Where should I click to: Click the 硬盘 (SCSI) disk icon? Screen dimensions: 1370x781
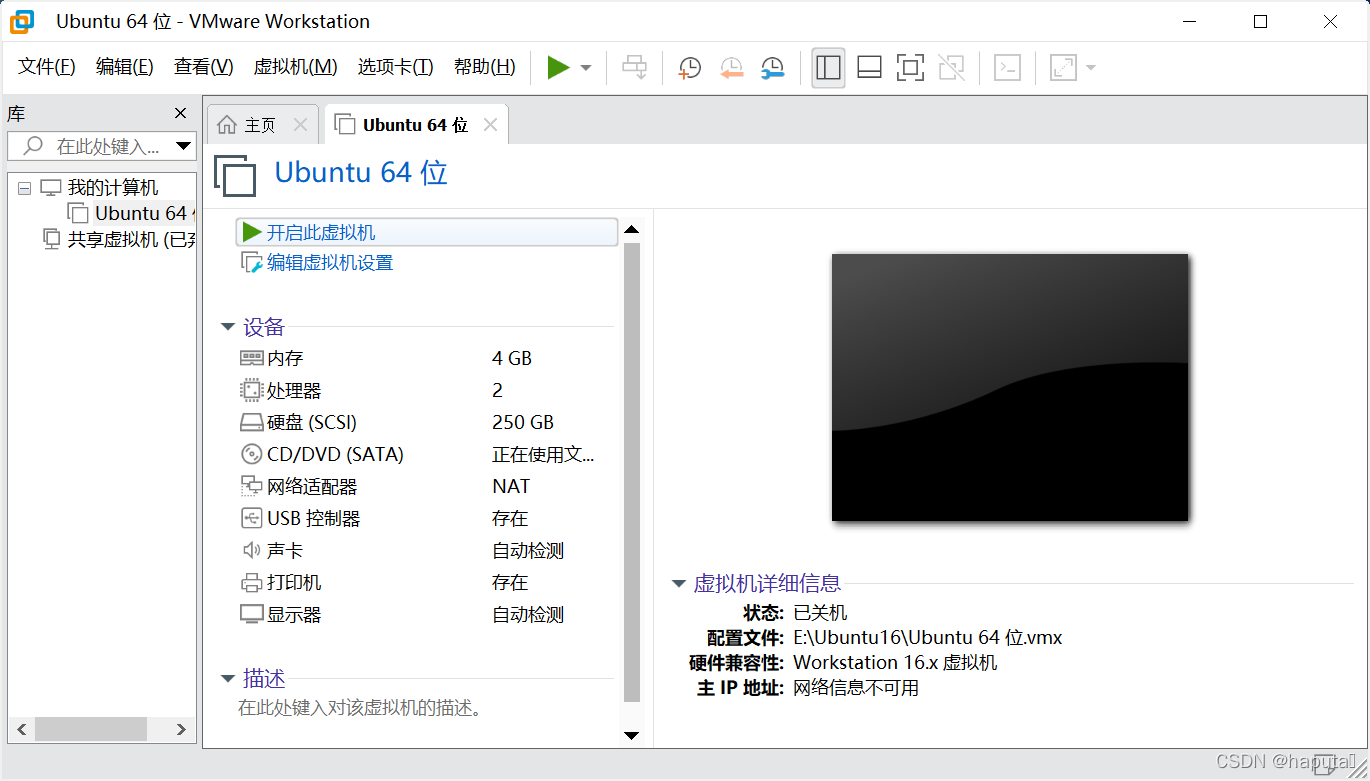tap(251, 422)
